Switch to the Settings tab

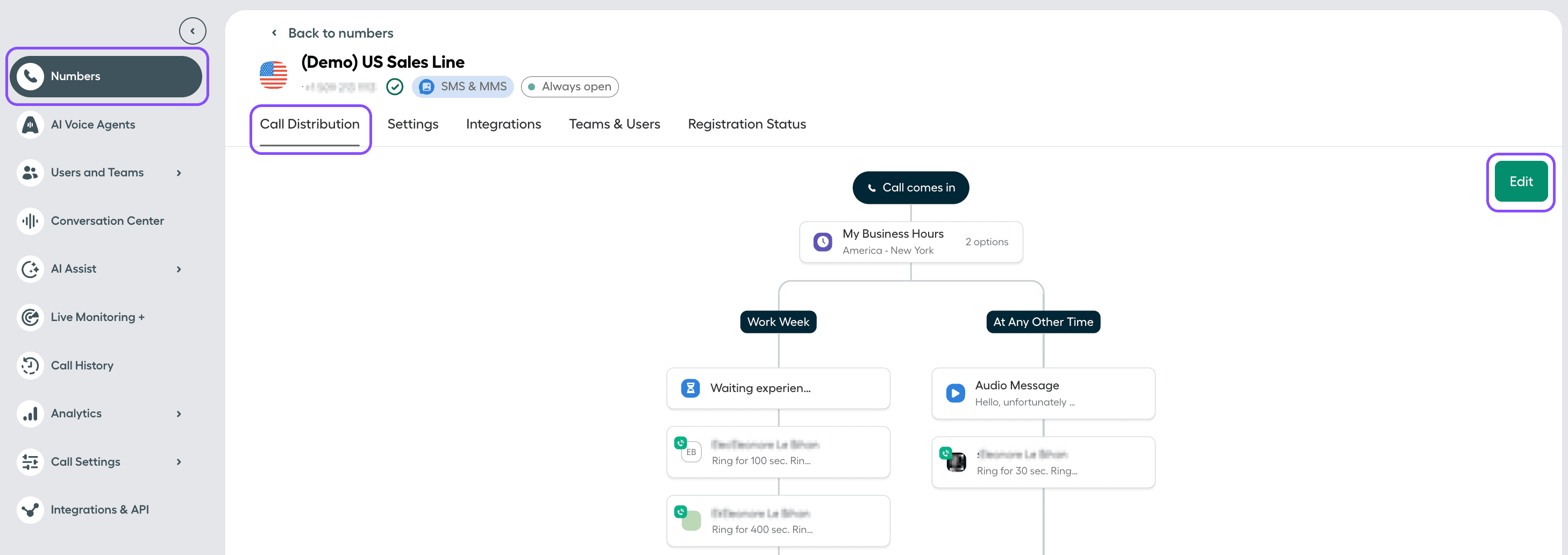[x=412, y=124]
